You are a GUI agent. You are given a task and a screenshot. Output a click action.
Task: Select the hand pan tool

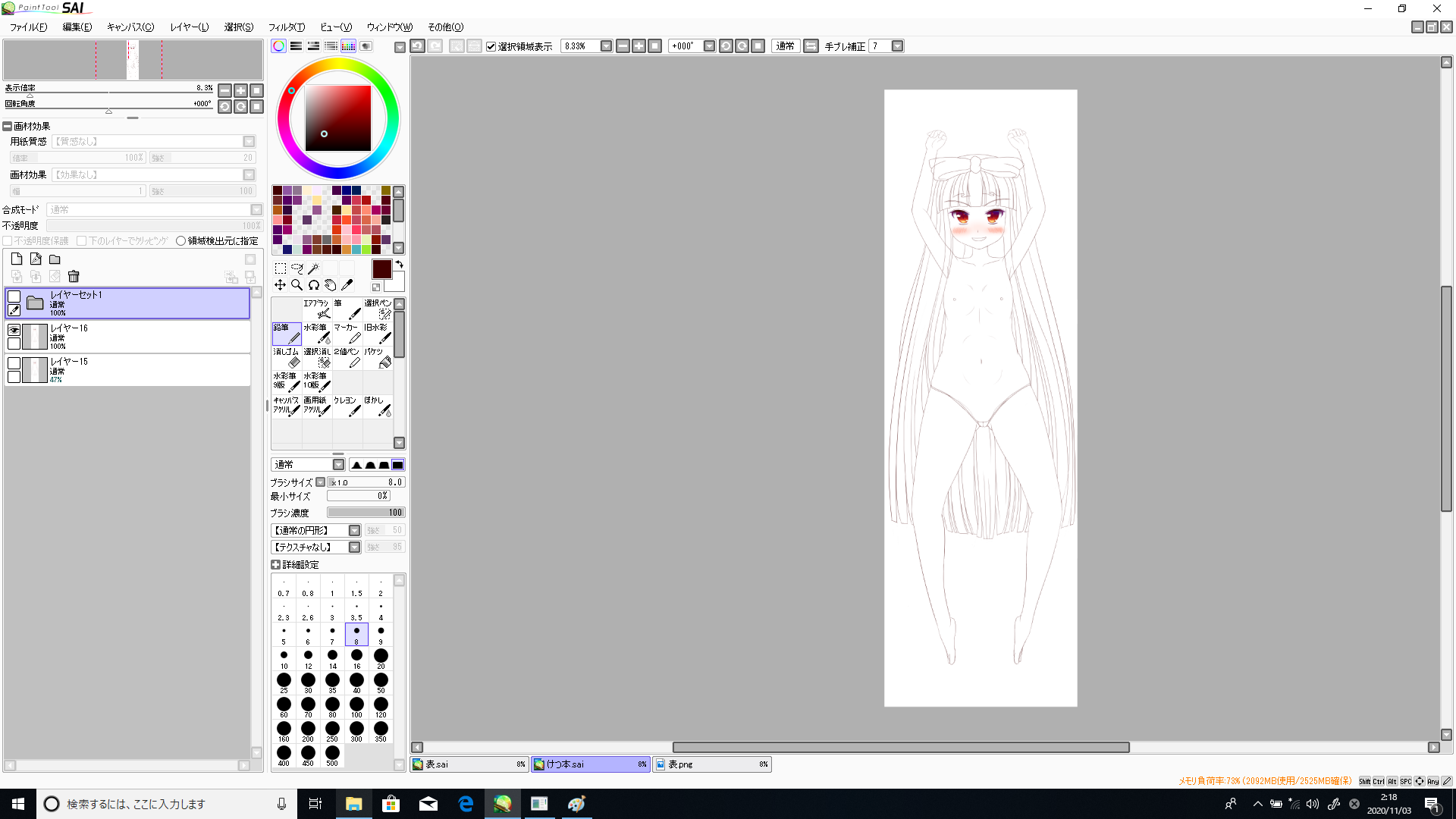pos(330,285)
